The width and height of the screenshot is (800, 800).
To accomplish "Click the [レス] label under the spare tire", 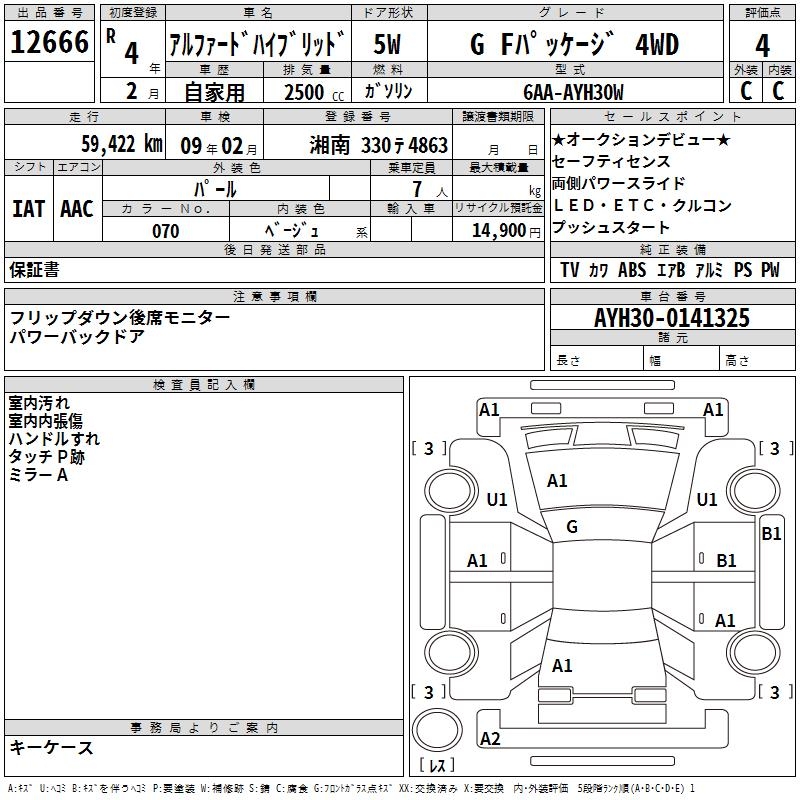I will [x=436, y=766].
